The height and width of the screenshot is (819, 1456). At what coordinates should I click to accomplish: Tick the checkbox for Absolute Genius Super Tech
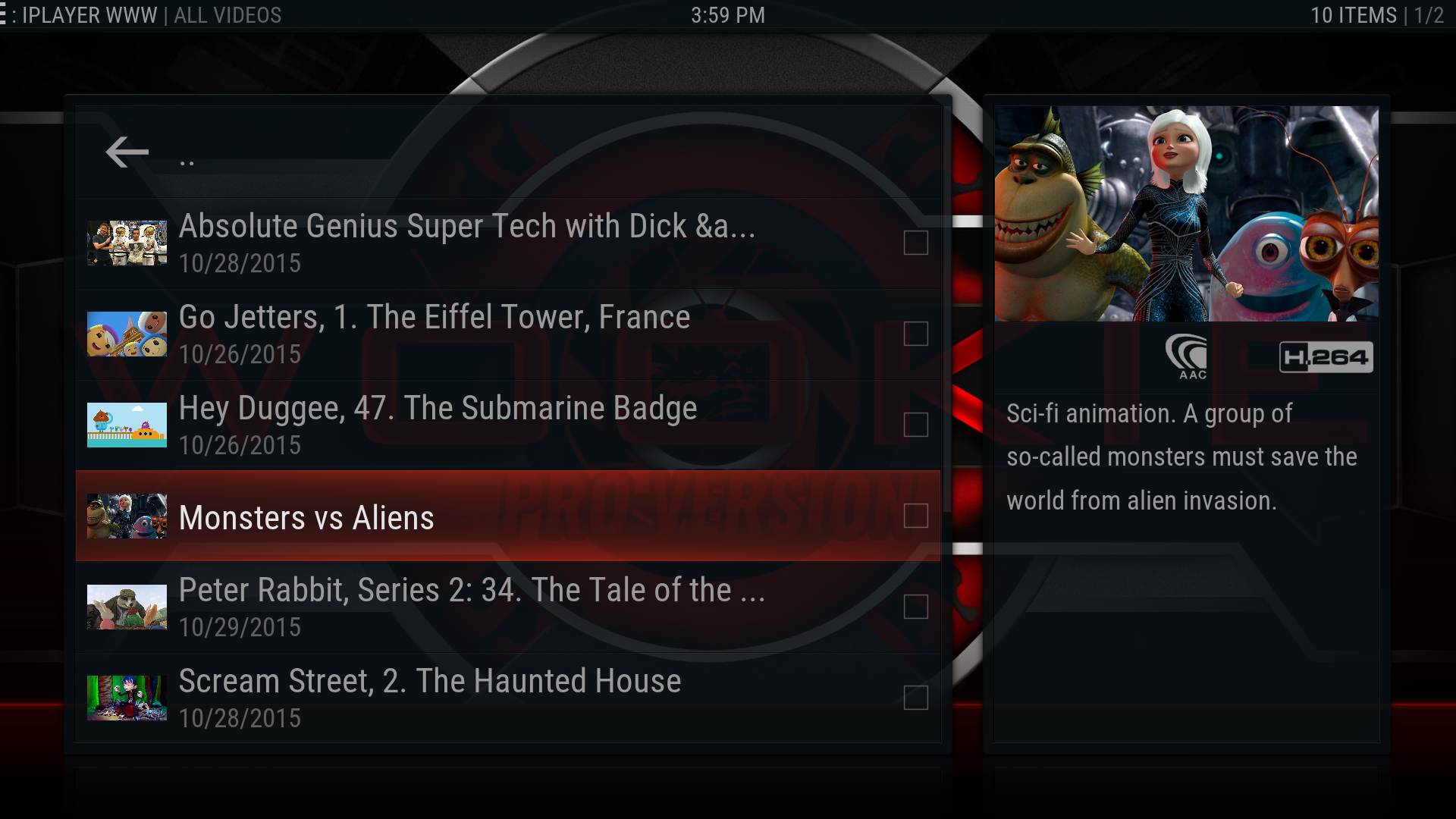[x=916, y=243]
